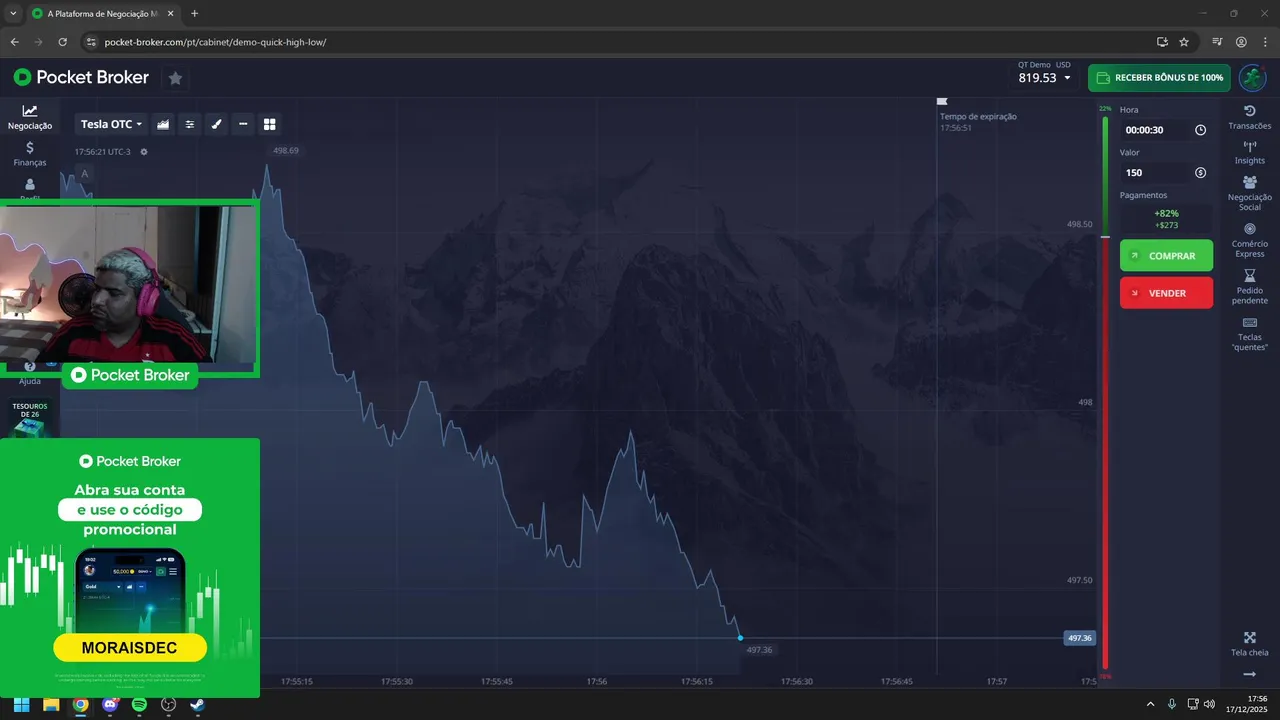Collapse the right sidebar with arrow

pyautogui.click(x=1249, y=674)
